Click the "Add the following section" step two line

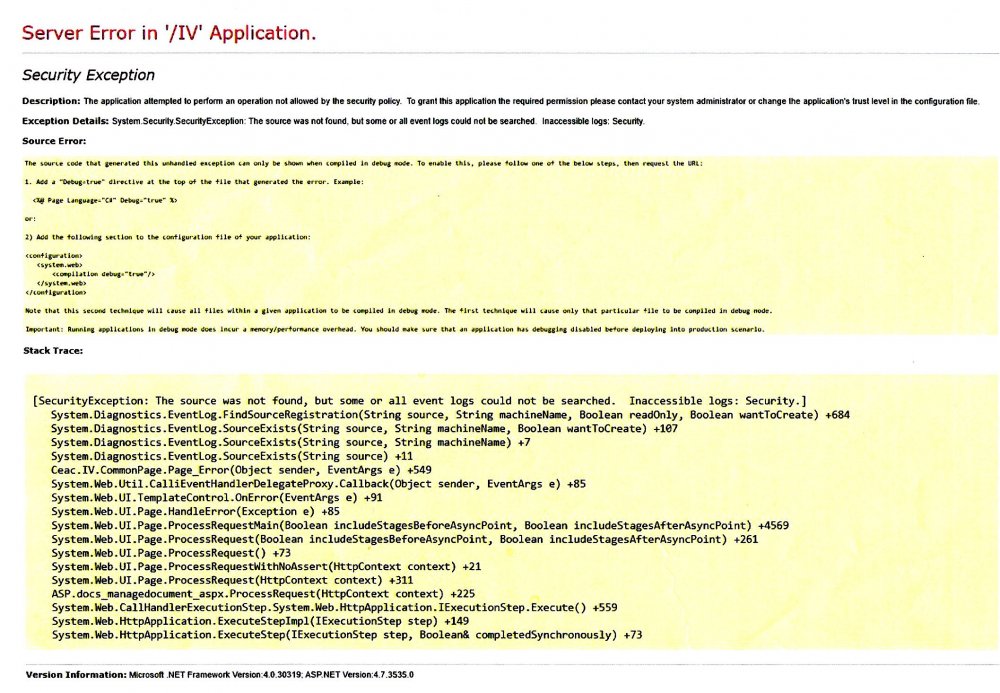coord(167,236)
